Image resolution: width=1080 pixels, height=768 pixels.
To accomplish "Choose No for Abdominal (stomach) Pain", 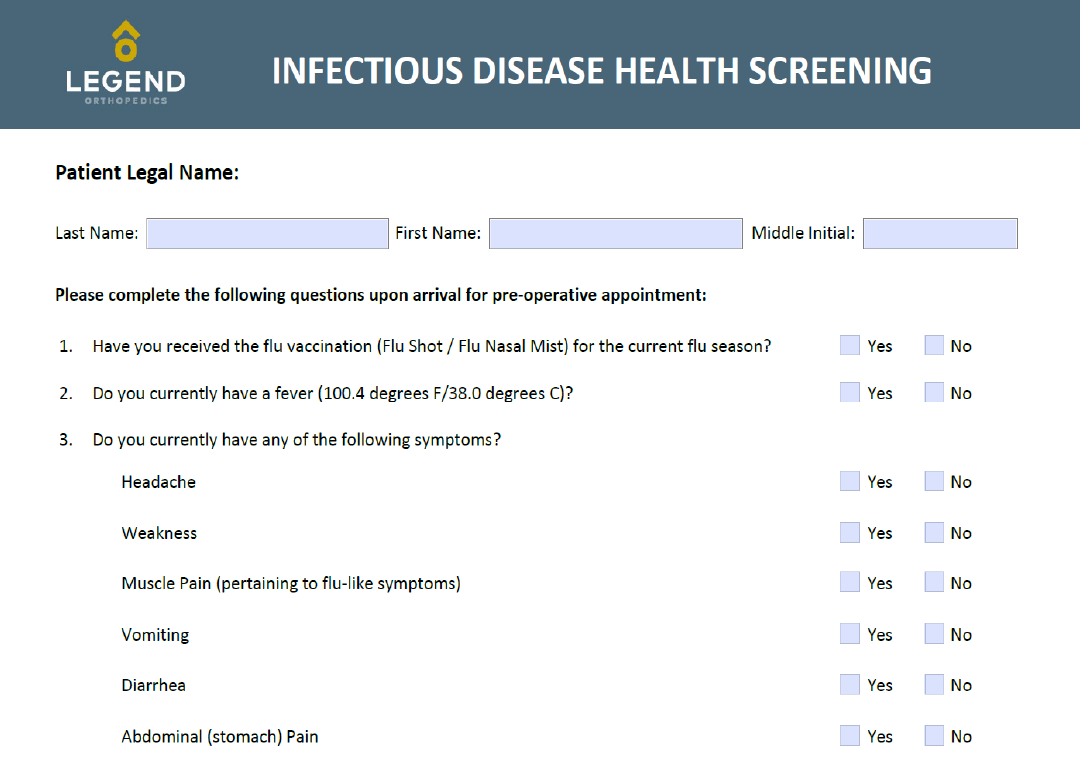I will (x=934, y=736).
